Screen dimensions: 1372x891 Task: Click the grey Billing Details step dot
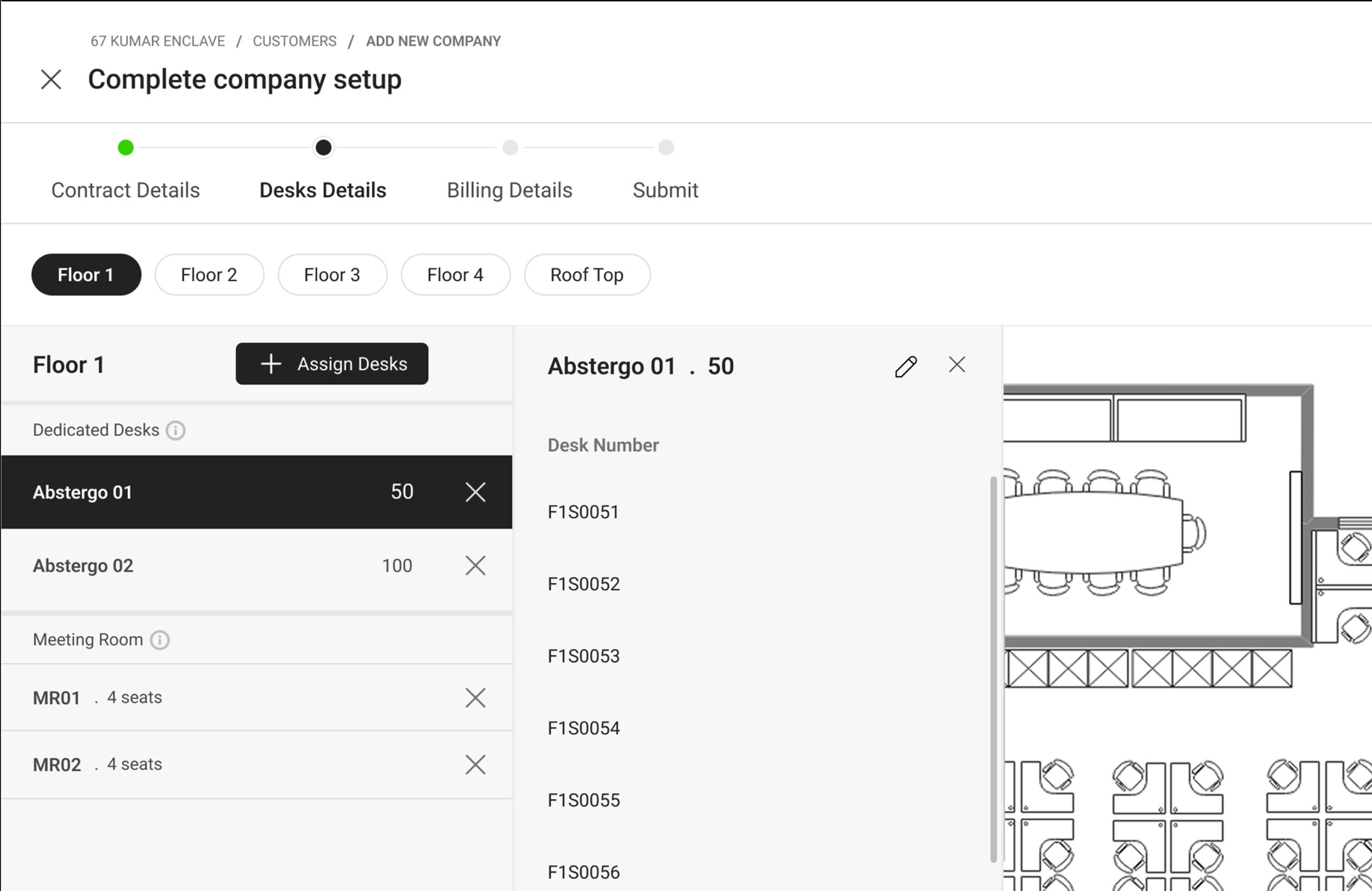point(510,148)
